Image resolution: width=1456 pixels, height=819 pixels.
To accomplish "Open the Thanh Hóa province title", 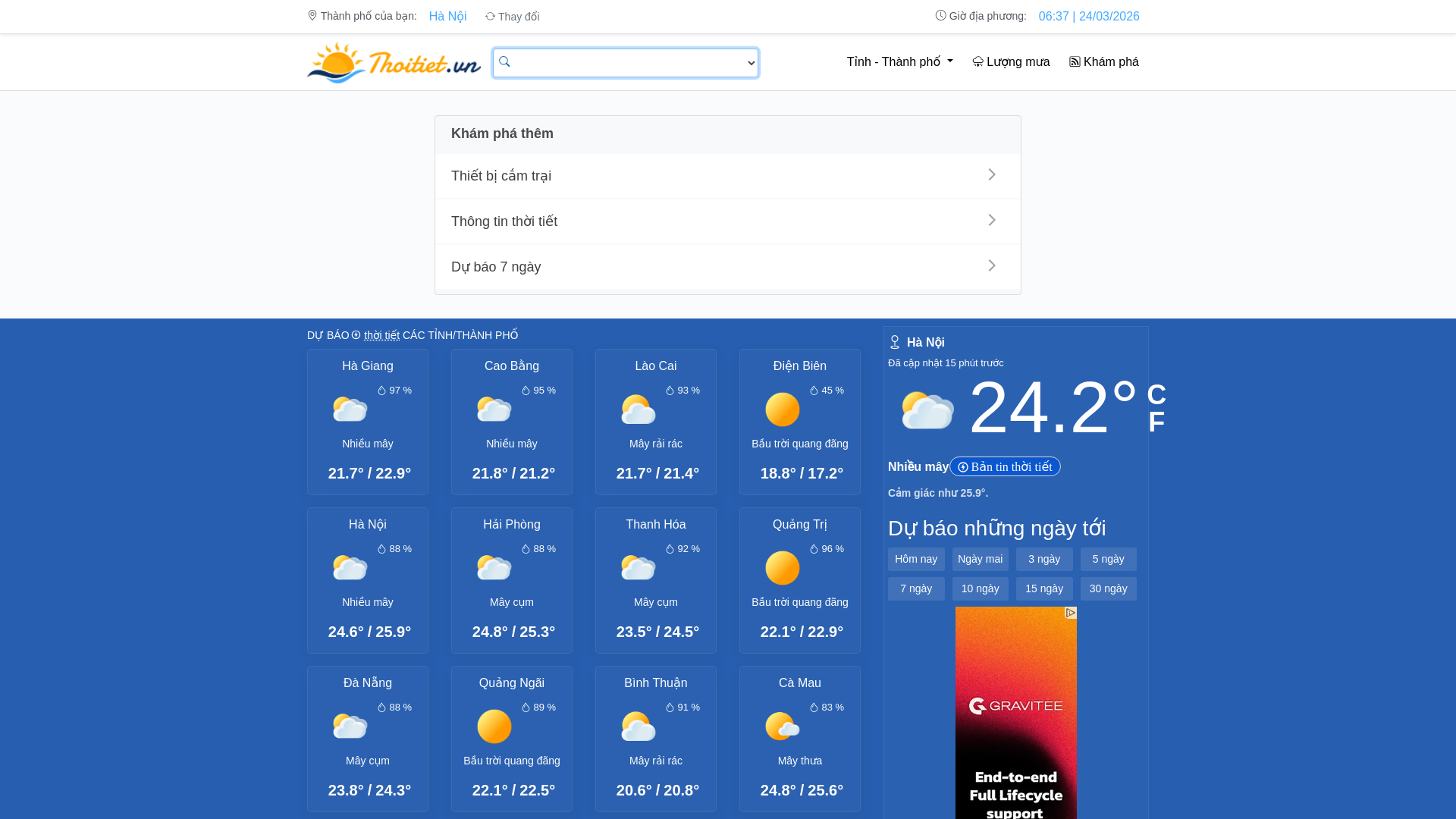I will coord(655,525).
